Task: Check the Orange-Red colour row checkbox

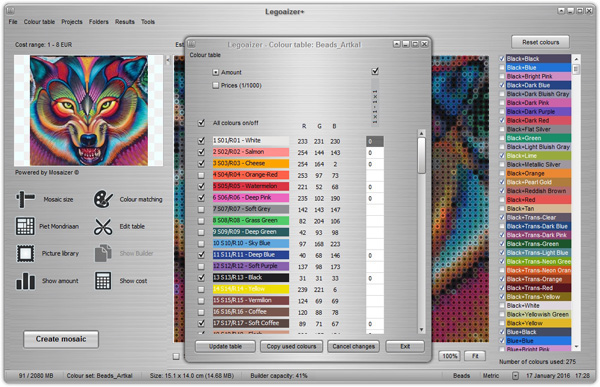Action: pyautogui.click(x=201, y=175)
